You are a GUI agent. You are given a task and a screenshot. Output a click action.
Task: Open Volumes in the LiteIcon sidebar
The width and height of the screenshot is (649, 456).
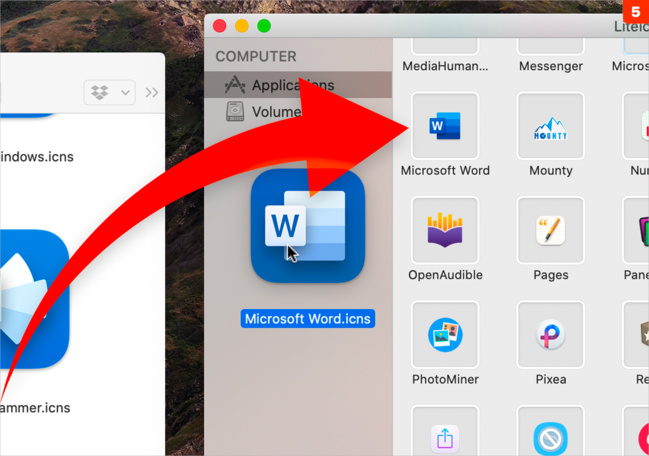tap(298, 111)
